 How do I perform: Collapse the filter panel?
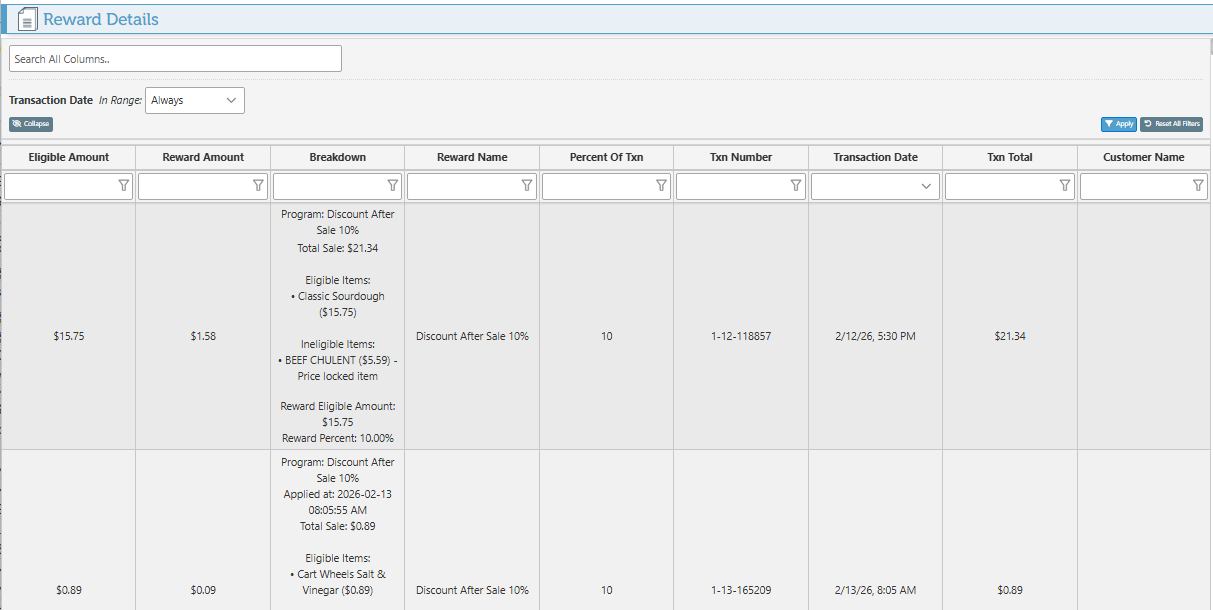point(31,124)
